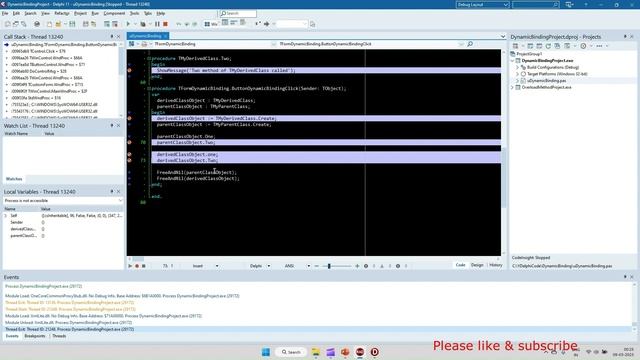640x360 pixels.
Task: Open the Run menu
Action: pyautogui.click(x=95, y=13)
